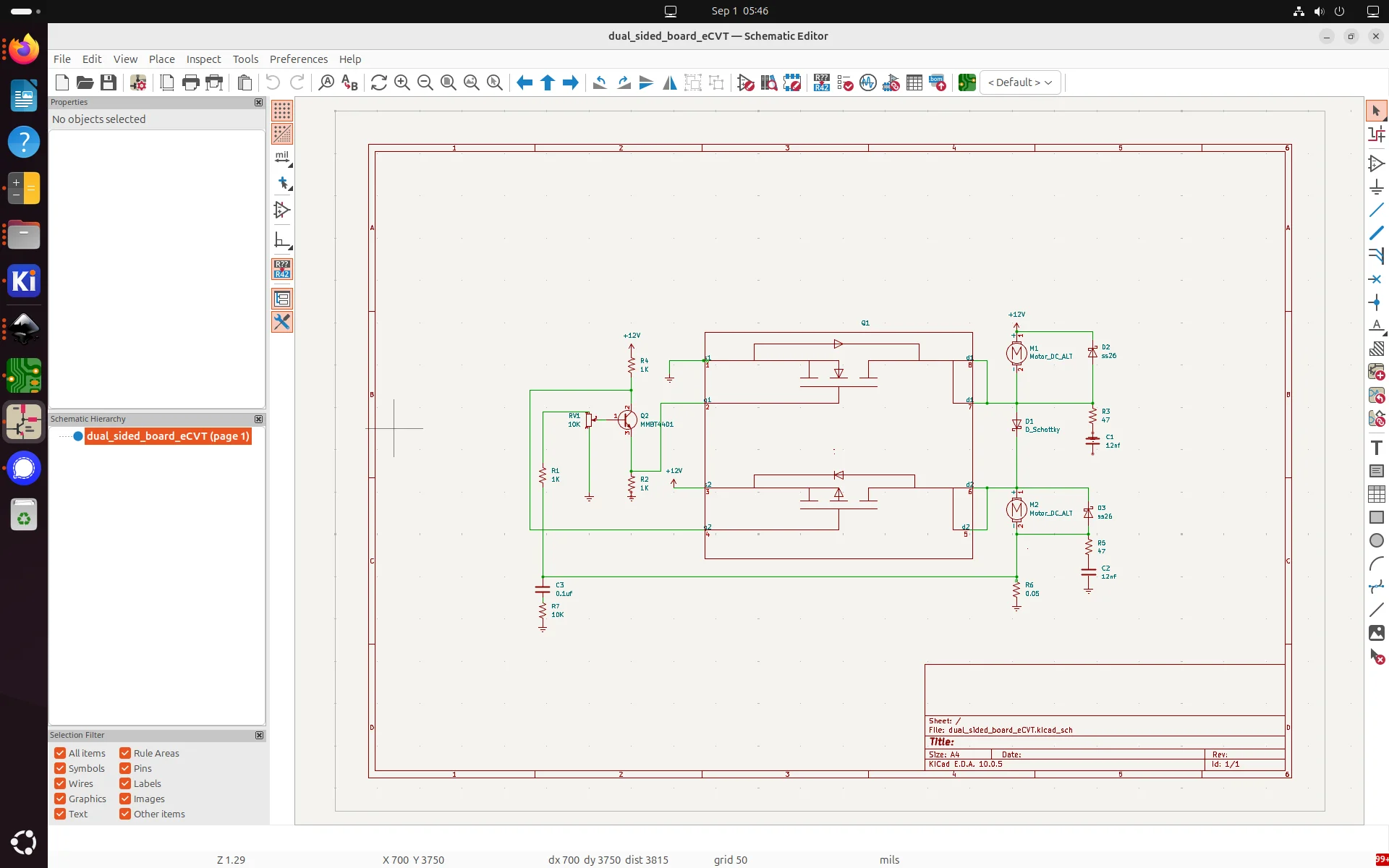Uncheck Images filter checkbox
The image size is (1389, 868).
(125, 799)
